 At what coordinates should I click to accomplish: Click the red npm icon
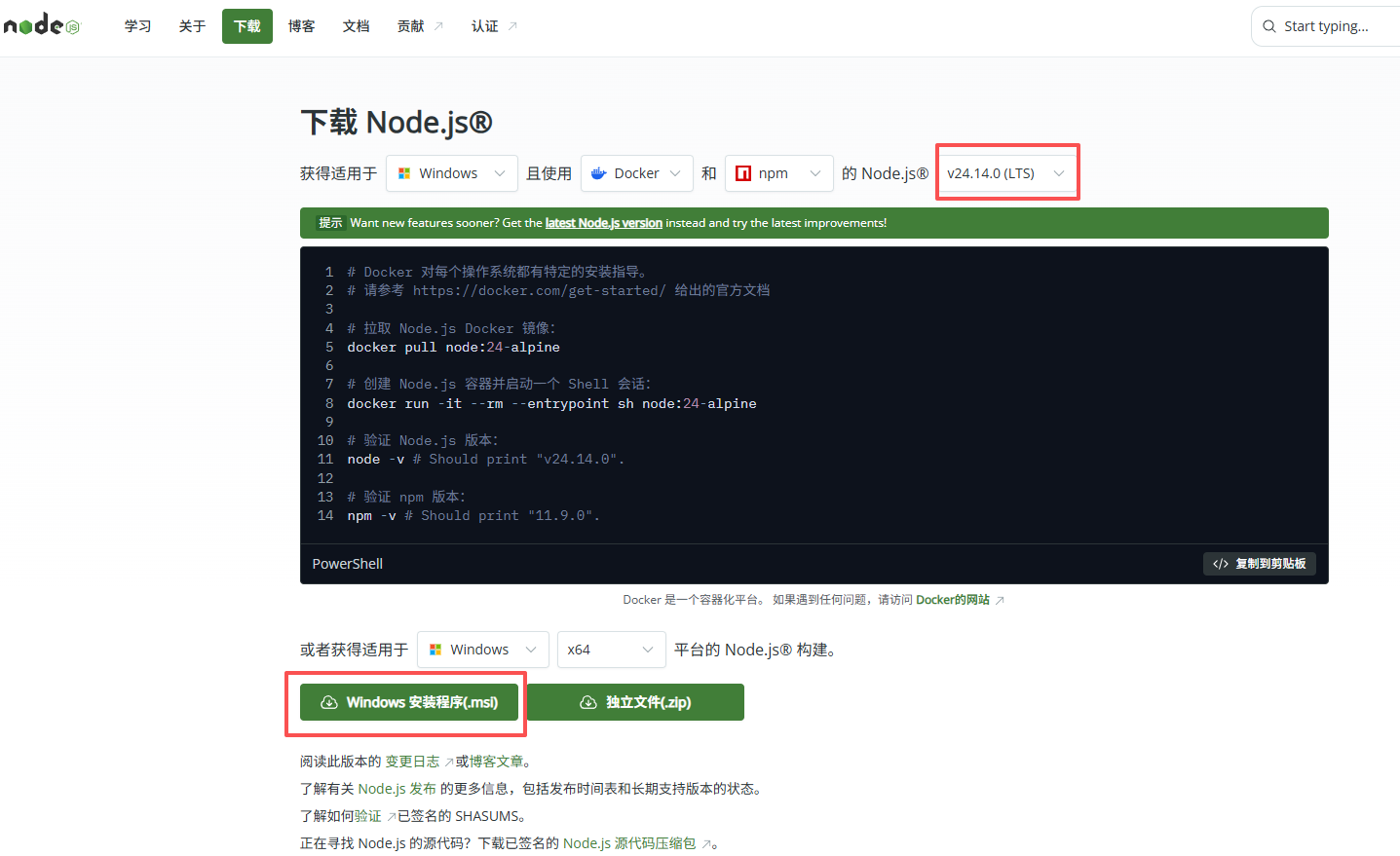743,173
